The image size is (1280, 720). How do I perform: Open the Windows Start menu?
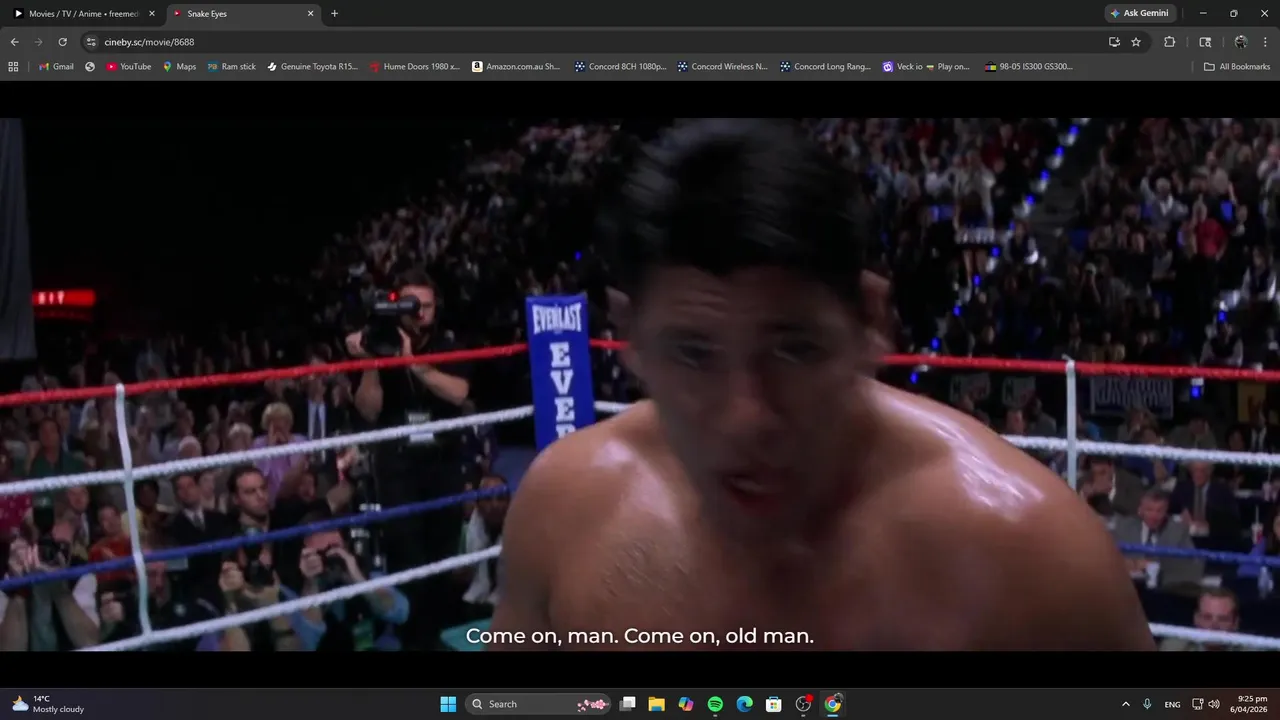pyautogui.click(x=448, y=704)
